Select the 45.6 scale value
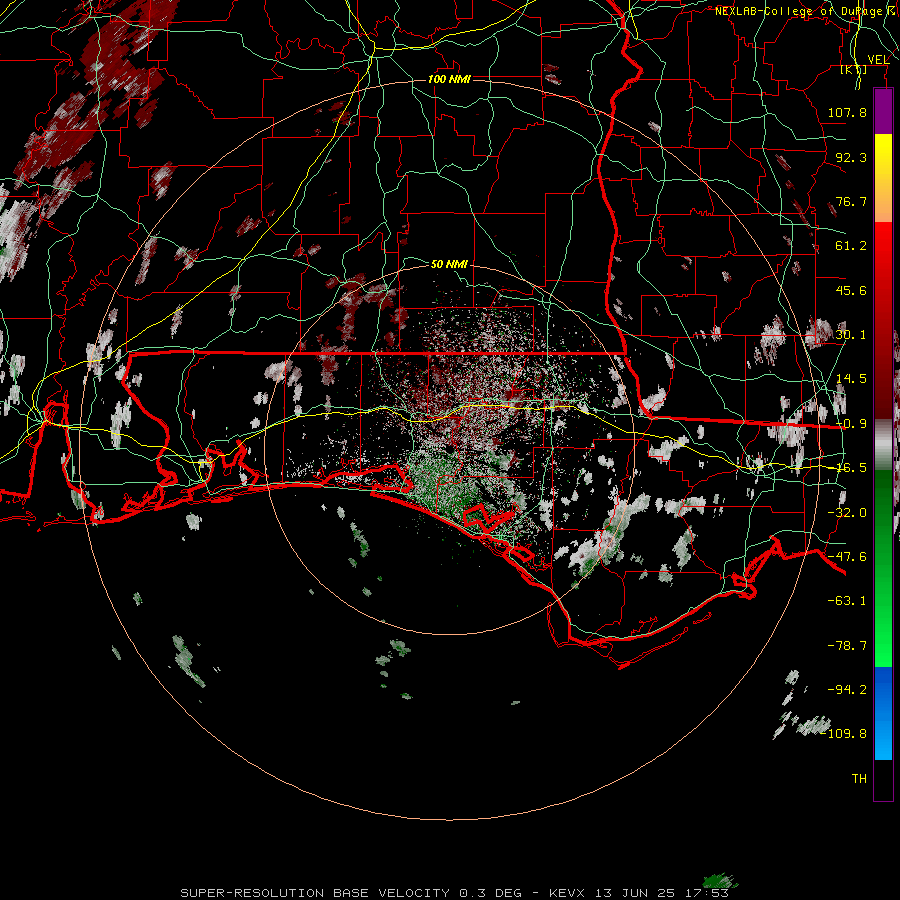Image resolution: width=900 pixels, height=900 pixels. click(x=851, y=290)
